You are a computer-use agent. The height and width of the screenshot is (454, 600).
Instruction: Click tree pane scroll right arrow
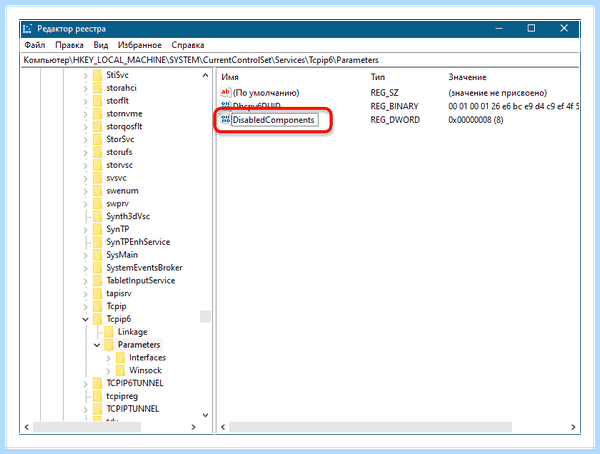pos(193,427)
